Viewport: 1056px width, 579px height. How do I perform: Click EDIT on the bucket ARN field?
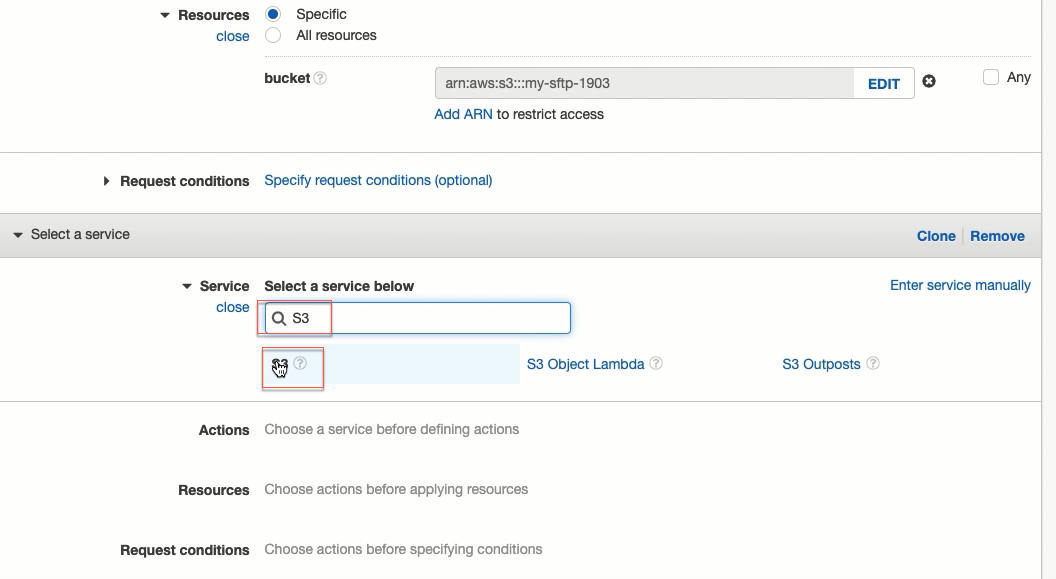click(884, 83)
